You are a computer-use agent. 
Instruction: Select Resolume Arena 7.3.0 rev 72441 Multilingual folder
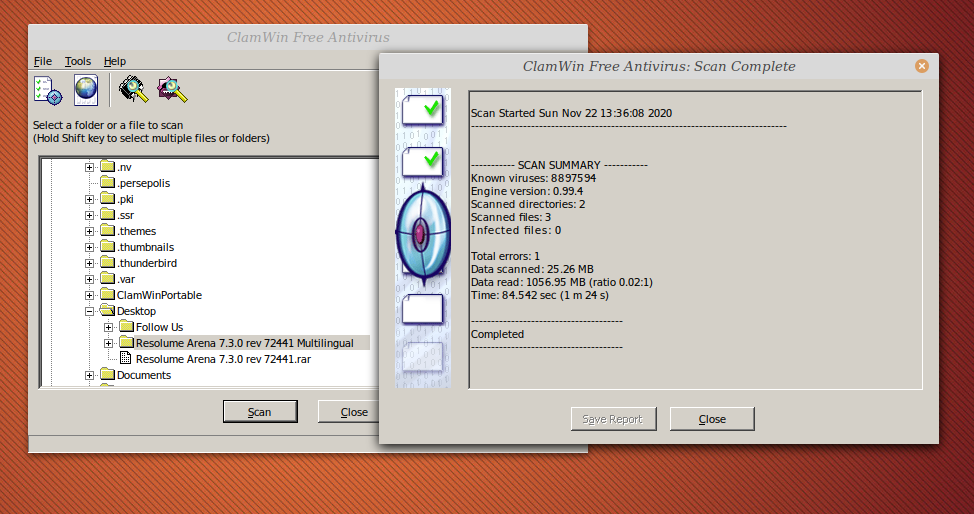[x=245, y=343]
